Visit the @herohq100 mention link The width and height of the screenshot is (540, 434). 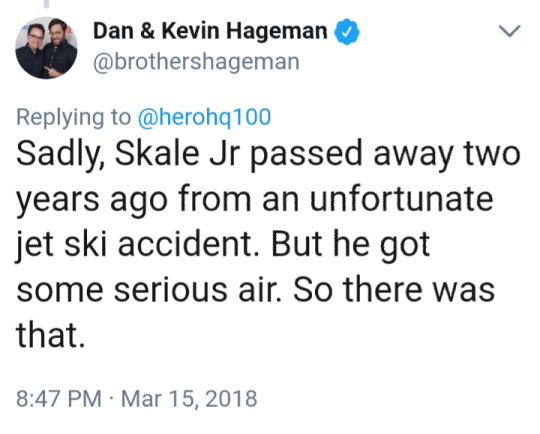(204, 117)
